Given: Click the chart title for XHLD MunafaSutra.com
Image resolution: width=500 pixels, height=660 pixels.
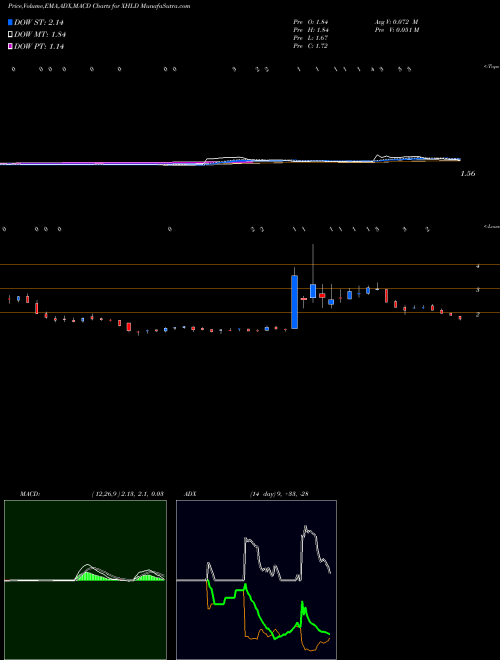Looking at the screenshot, I should point(99,6).
